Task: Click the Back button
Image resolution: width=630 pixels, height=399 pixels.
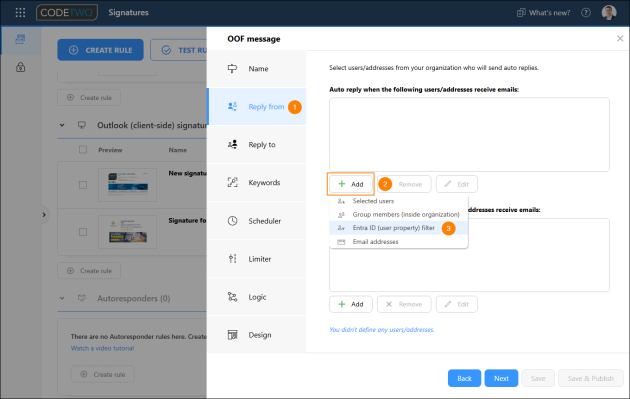Action: click(x=464, y=378)
